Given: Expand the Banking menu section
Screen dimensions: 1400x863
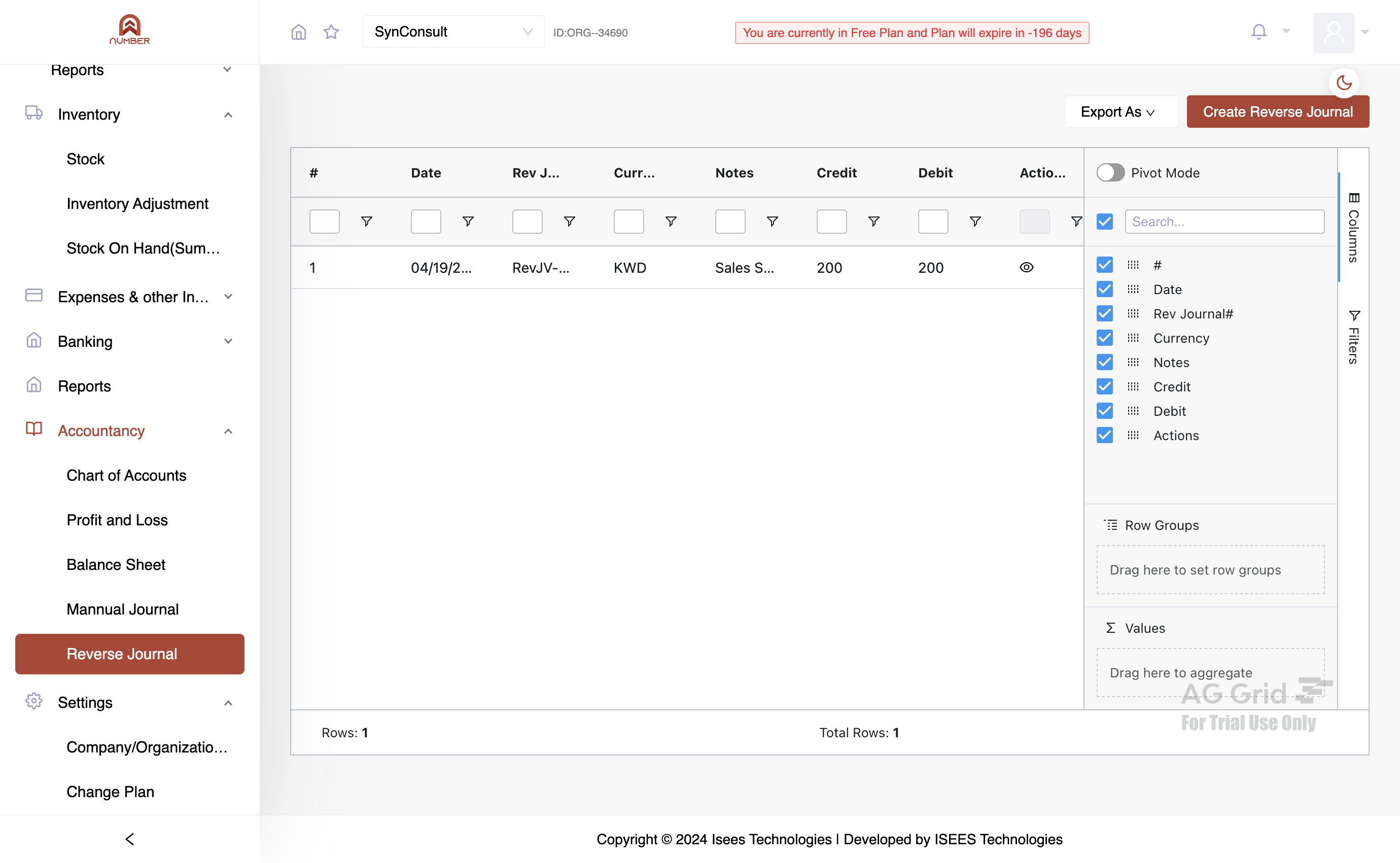Looking at the screenshot, I should click(228, 341).
